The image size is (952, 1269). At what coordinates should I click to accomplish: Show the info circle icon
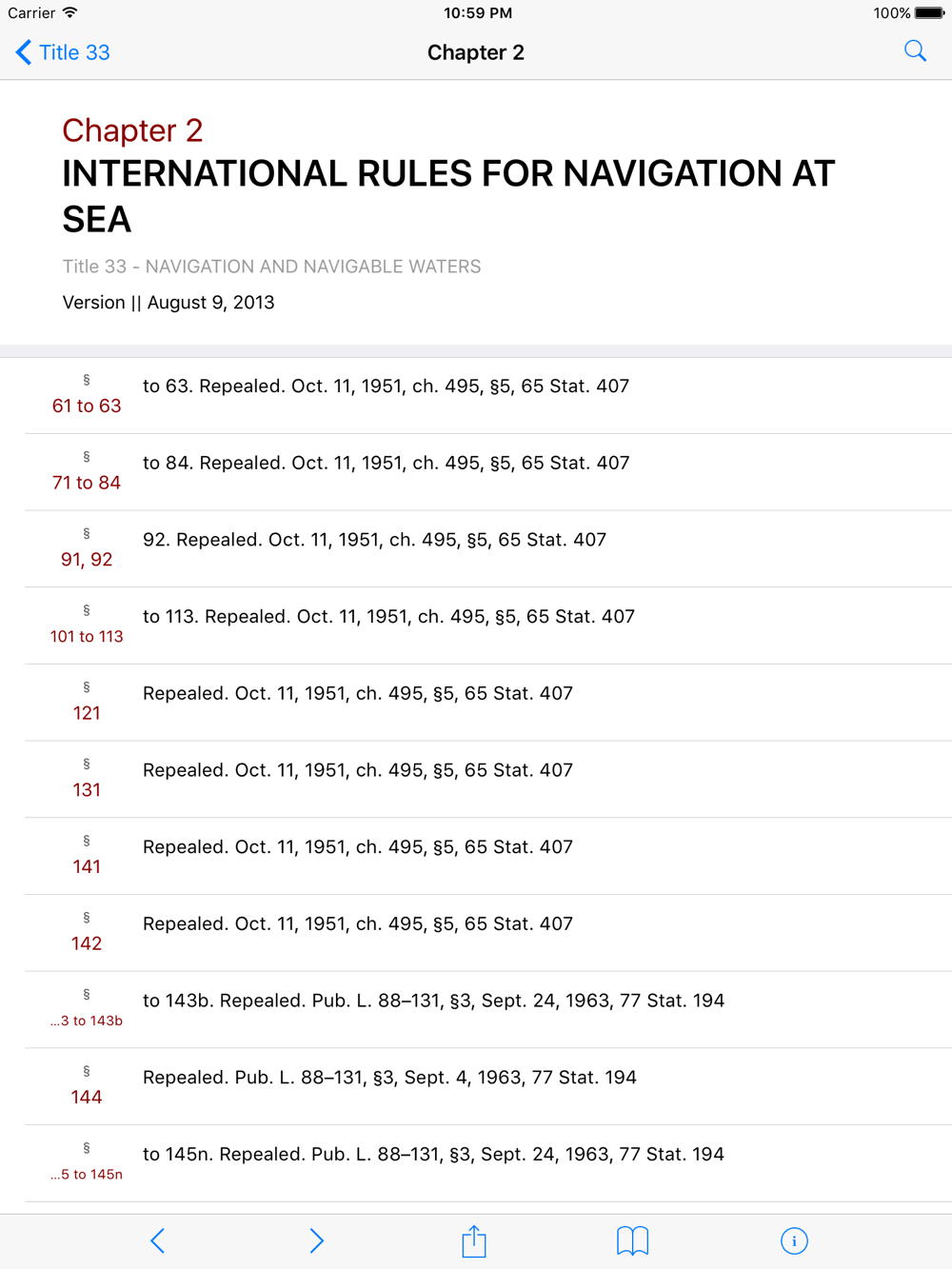[794, 1240]
